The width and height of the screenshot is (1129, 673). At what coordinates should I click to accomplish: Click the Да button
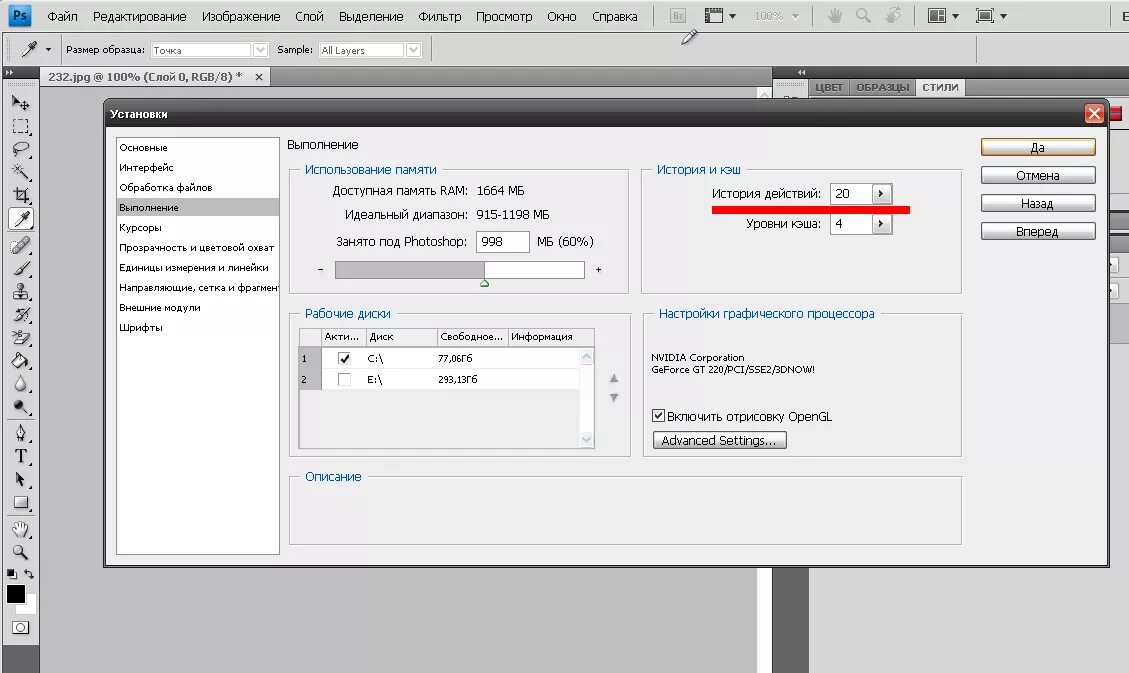tap(1038, 148)
